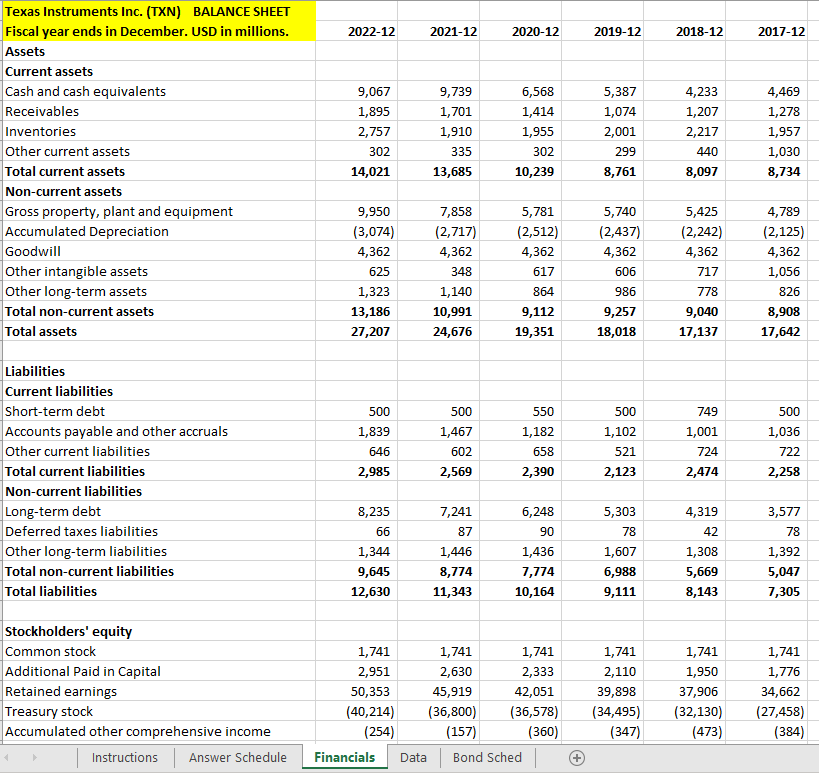Click the Total assets value for 2022-12
The height and width of the screenshot is (773, 819).
coord(370,331)
